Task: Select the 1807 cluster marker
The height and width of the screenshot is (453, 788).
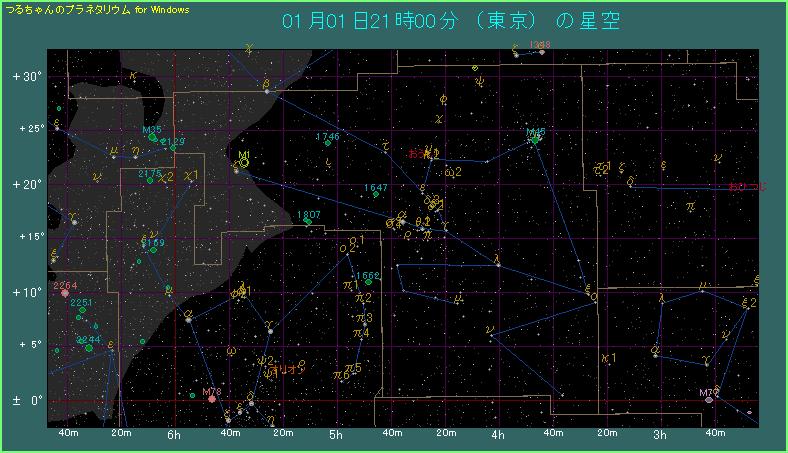Action: [x=309, y=222]
